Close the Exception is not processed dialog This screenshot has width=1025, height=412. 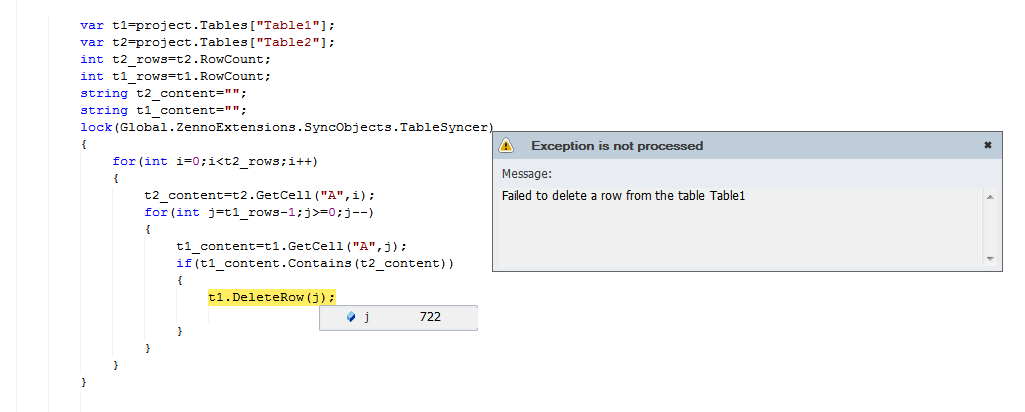pos(988,145)
